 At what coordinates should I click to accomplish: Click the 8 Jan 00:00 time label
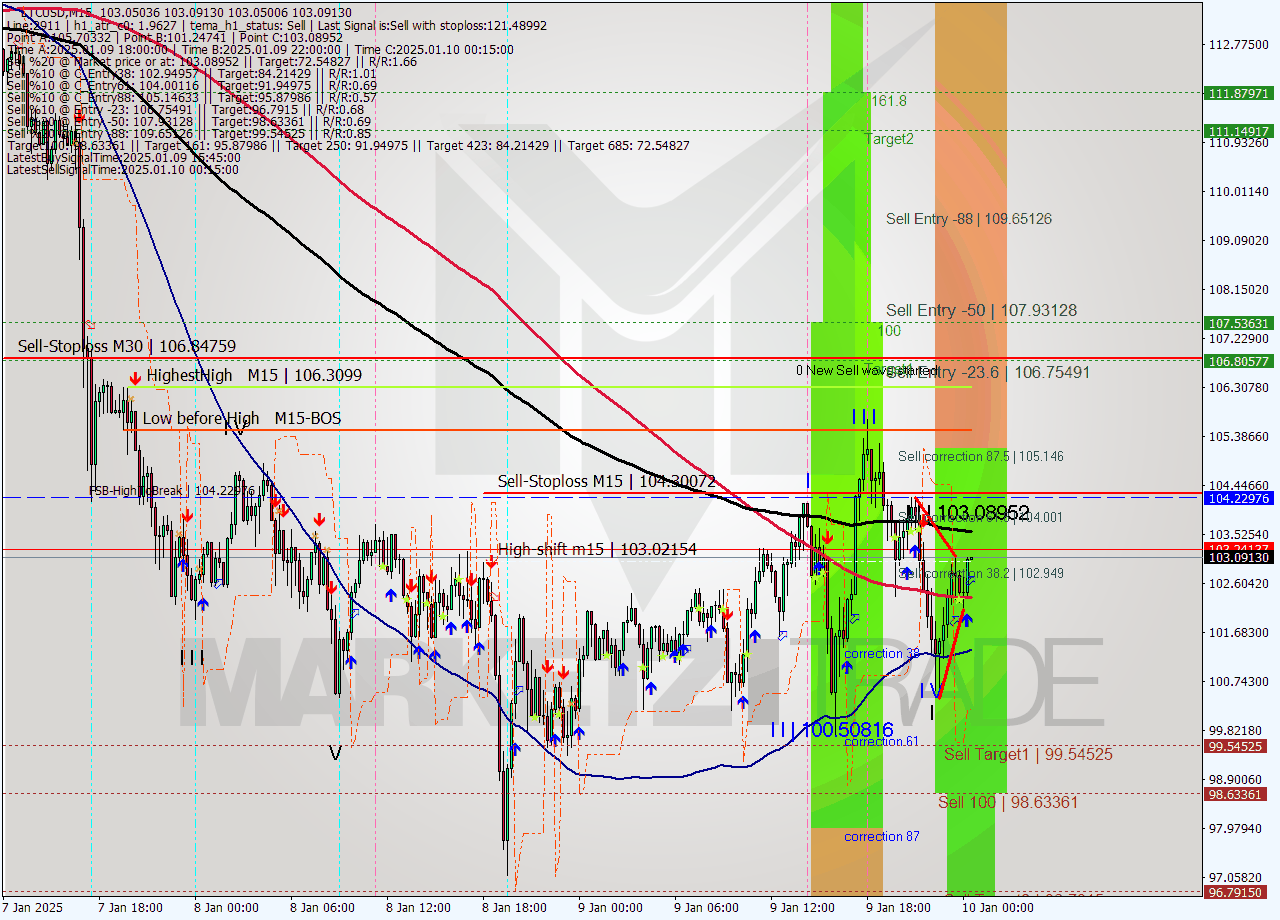pos(226,908)
